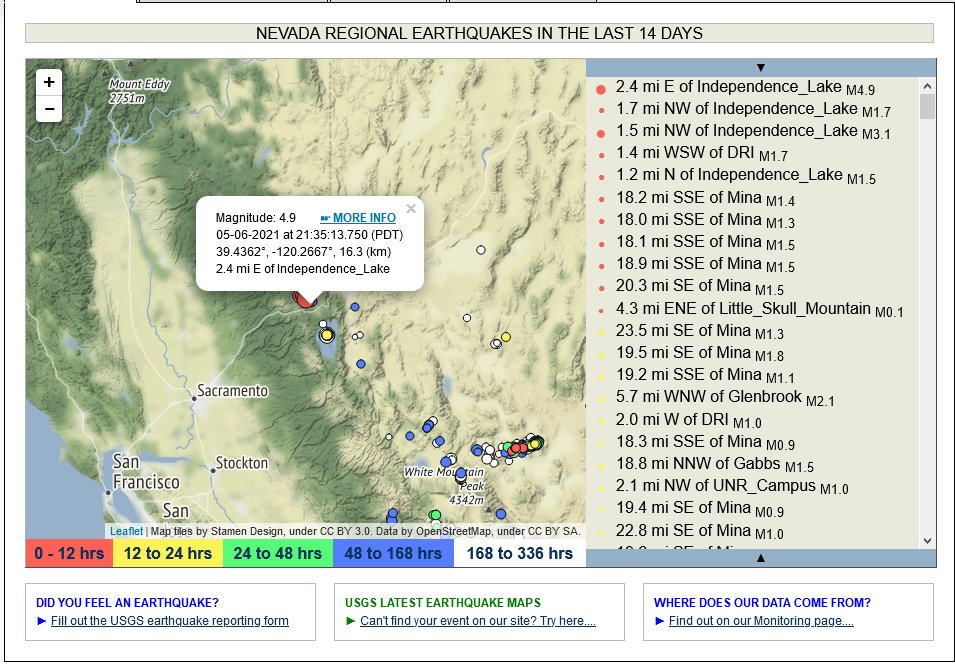Select 19.5 mi SE of Mina M1.8

coord(699,353)
